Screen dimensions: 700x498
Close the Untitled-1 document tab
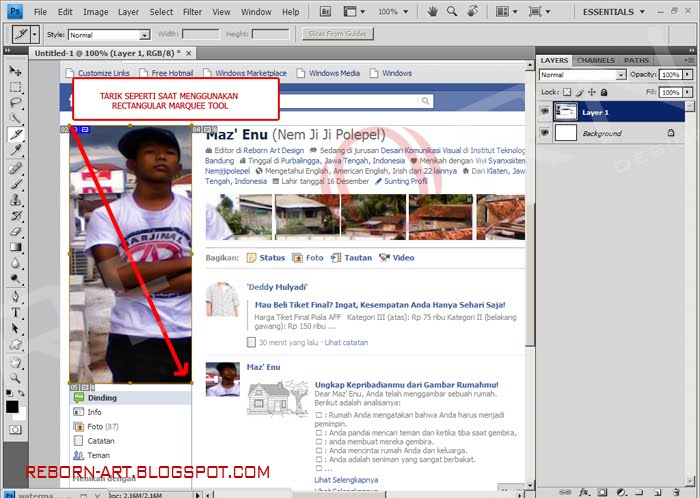(x=189, y=53)
